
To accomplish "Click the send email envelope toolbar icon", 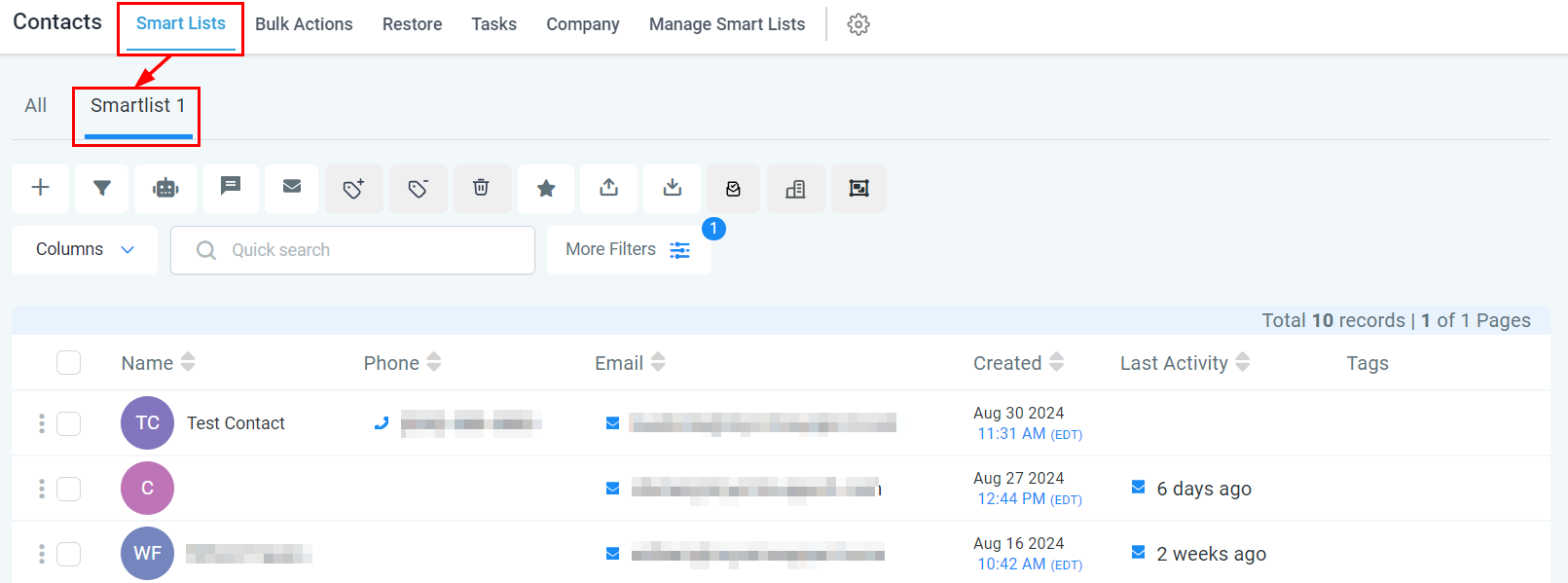I will click(292, 187).
